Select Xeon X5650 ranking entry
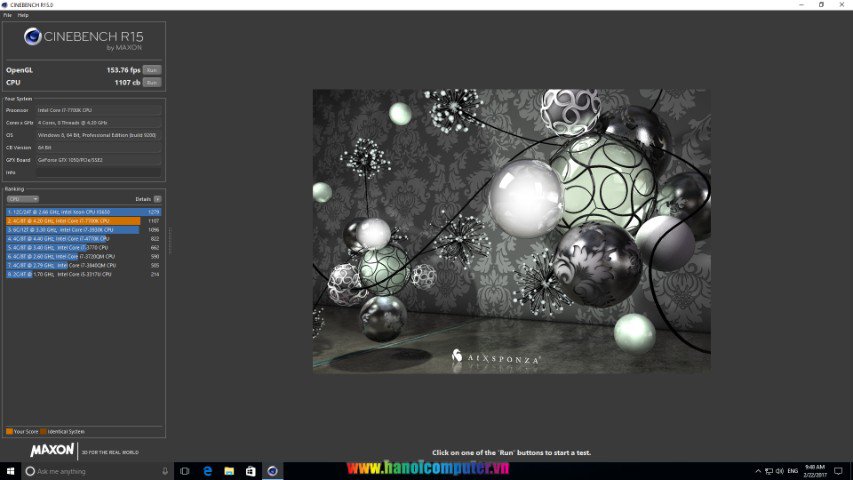 pos(83,212)
